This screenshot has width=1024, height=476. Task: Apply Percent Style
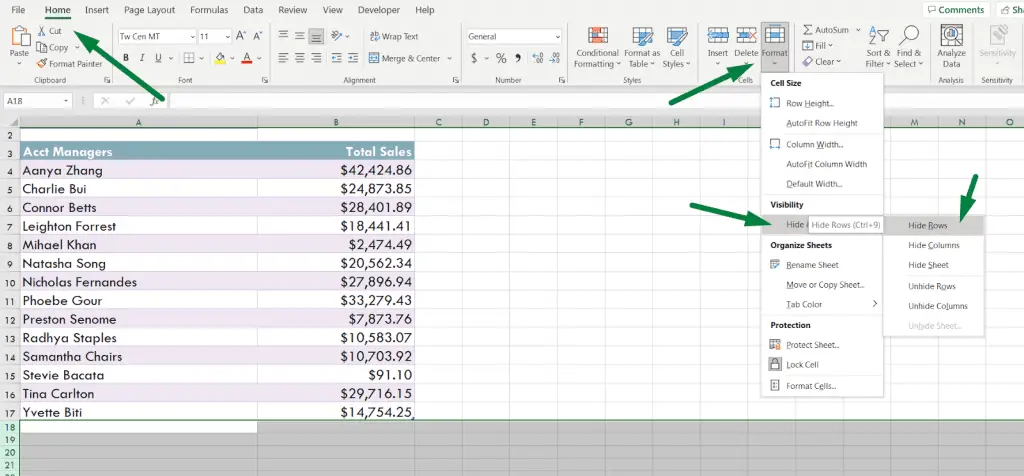(x=501, y=58)
